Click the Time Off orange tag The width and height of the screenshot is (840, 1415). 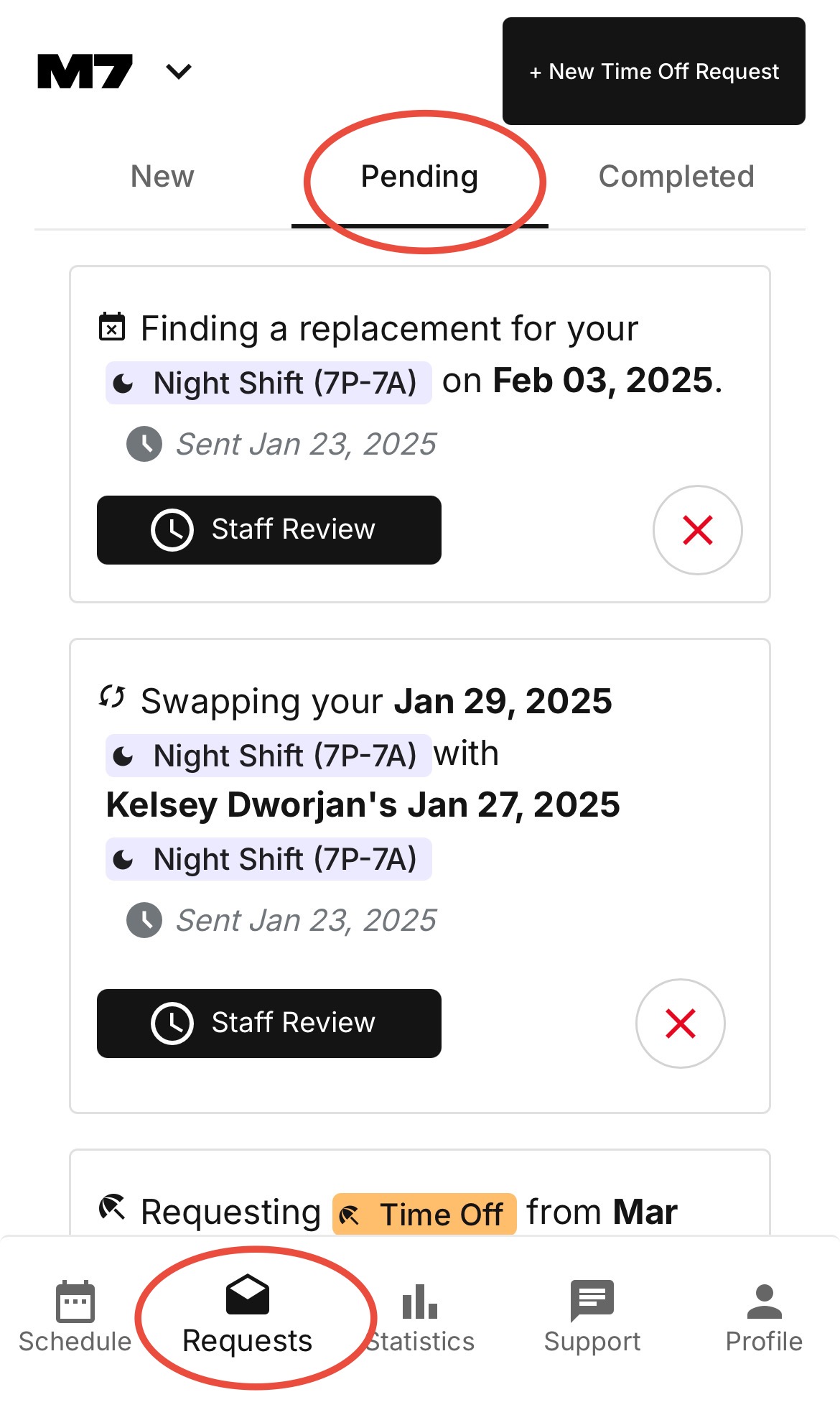pos(424,1214)
